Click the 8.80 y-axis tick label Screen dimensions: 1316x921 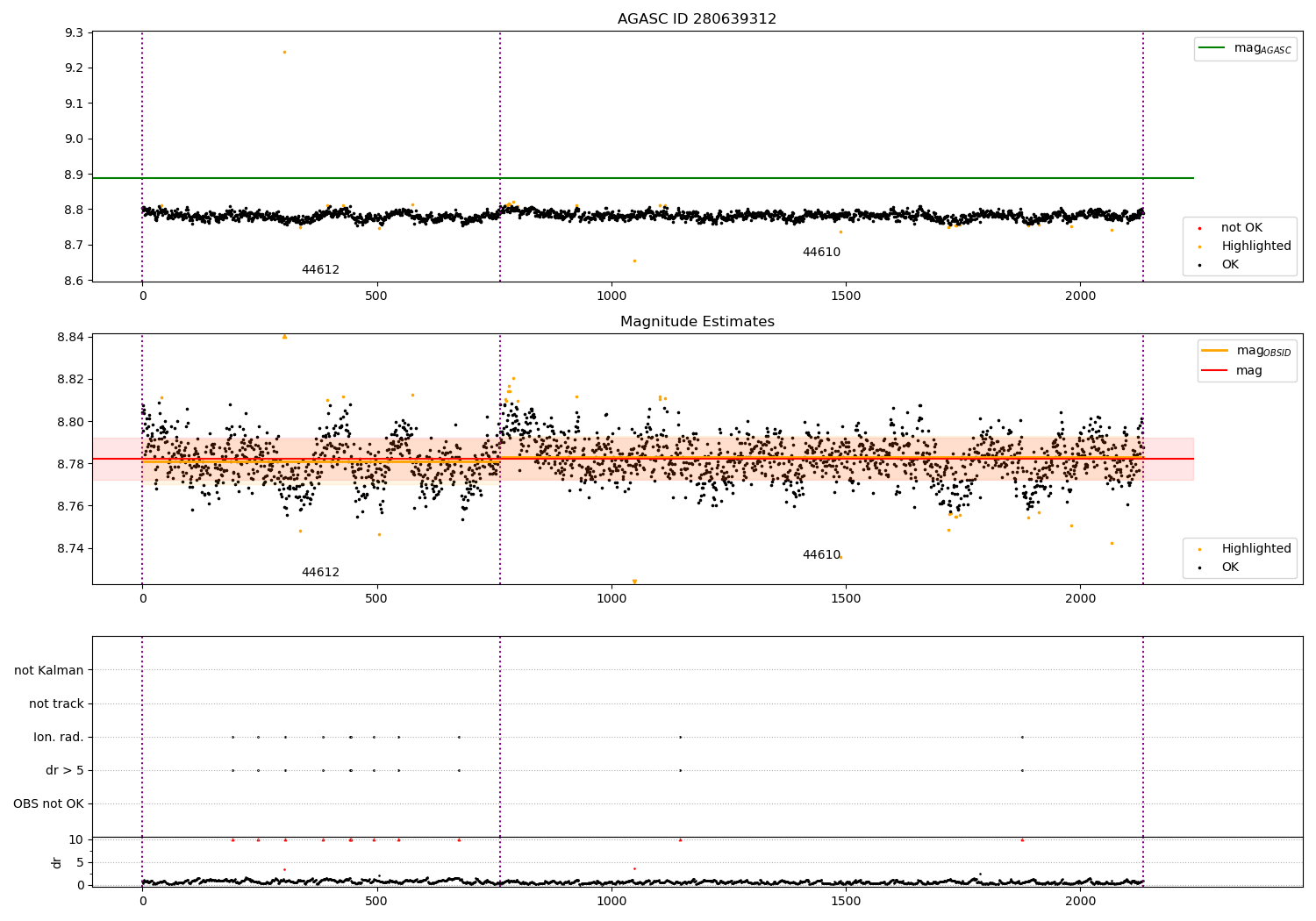71,422
